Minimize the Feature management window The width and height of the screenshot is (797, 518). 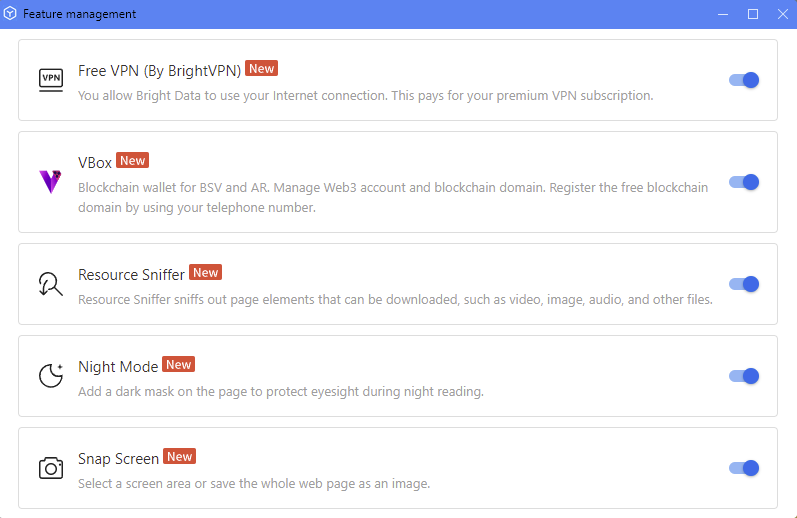coord(723,14)
